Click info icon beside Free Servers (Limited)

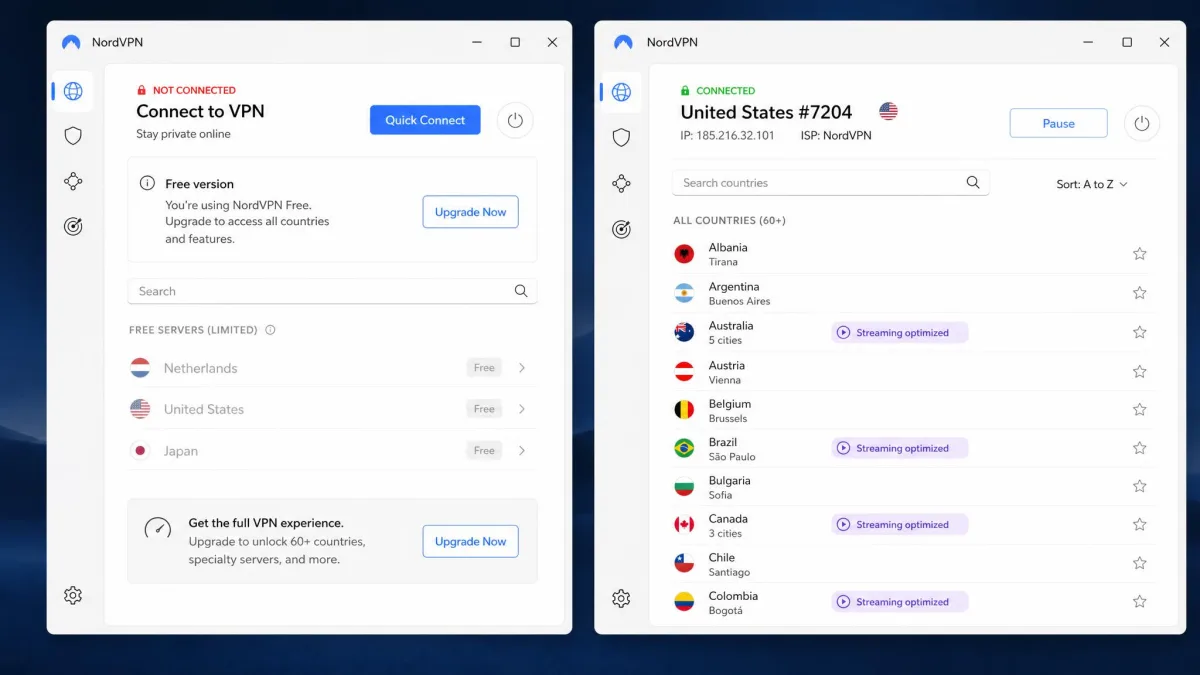[x=270, y=330]
